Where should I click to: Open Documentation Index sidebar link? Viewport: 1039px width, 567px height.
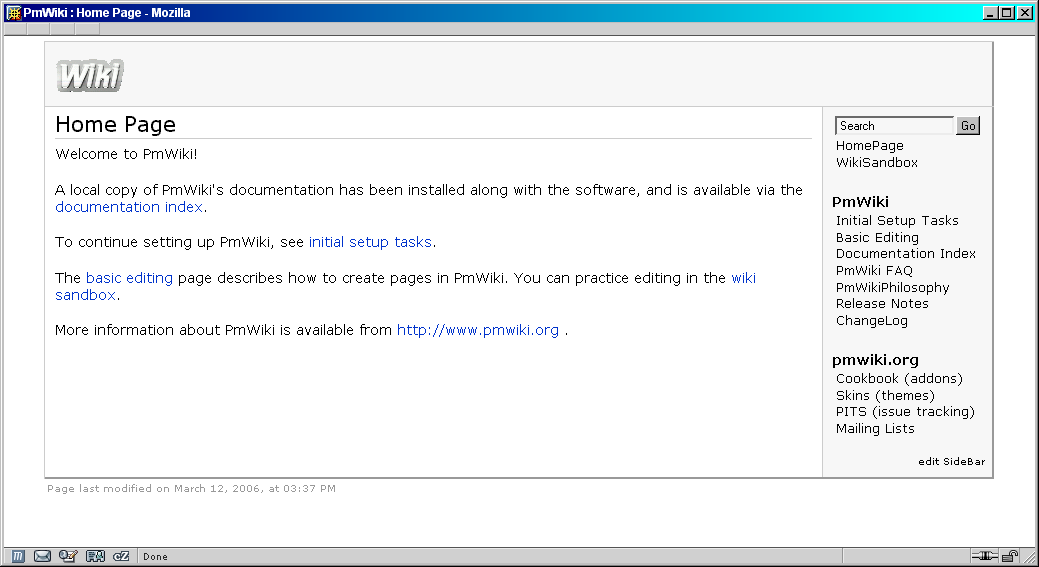(906, 254)
